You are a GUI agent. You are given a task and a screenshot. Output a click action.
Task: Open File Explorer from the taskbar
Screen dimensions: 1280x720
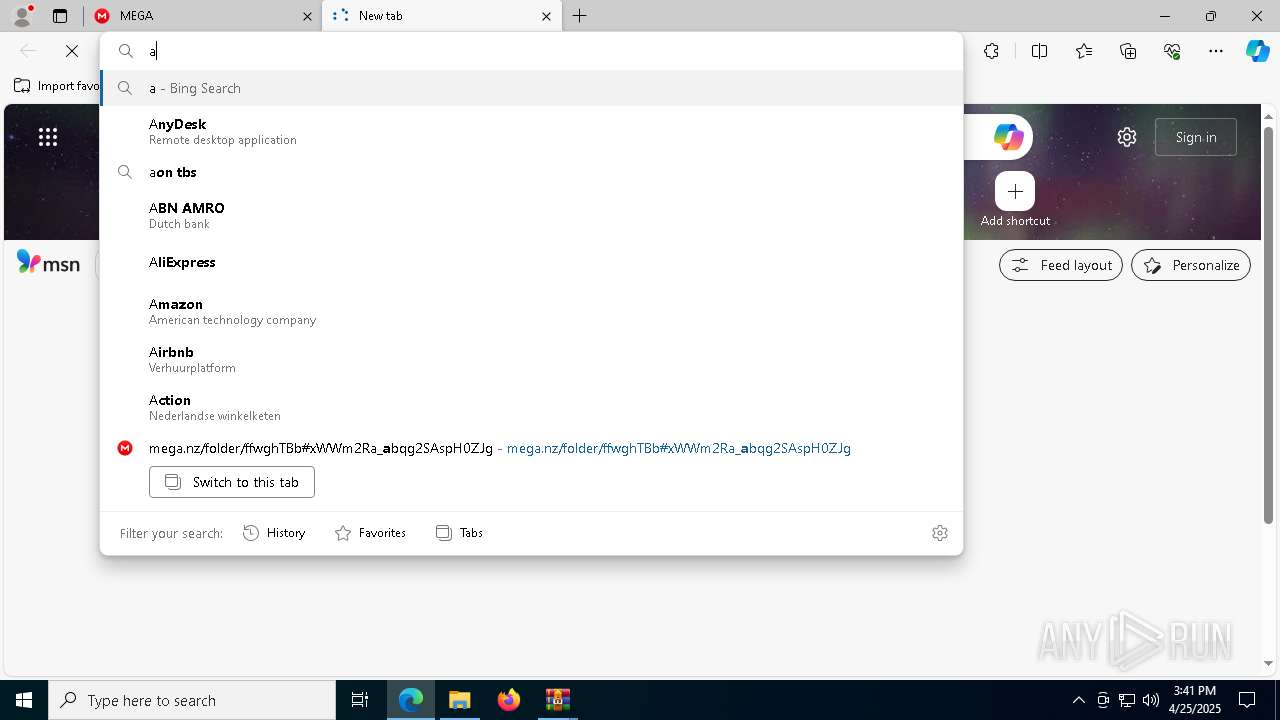tap(460, 700)
